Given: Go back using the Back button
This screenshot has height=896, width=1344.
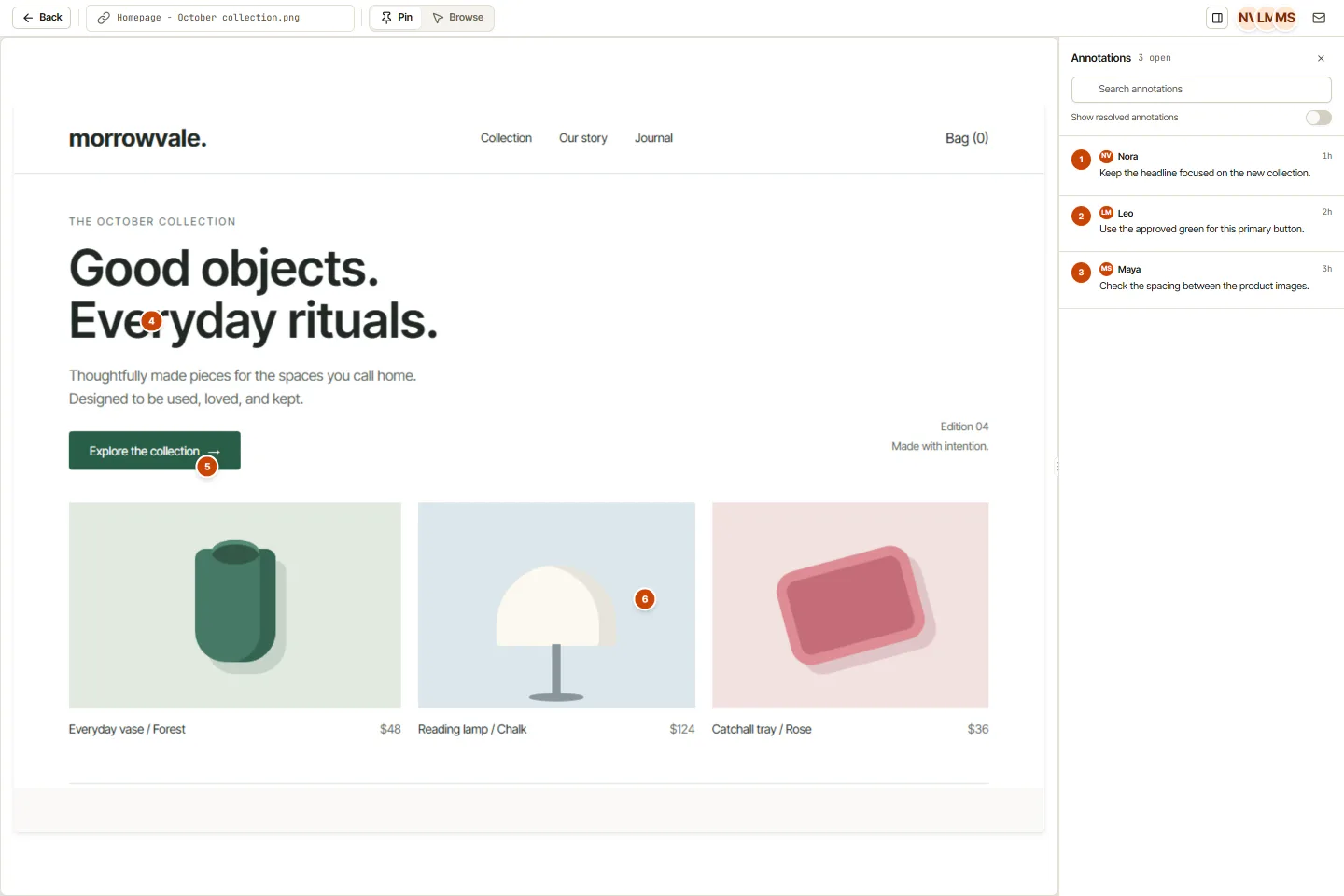Looking at the screenshot, I should (42, 18).
